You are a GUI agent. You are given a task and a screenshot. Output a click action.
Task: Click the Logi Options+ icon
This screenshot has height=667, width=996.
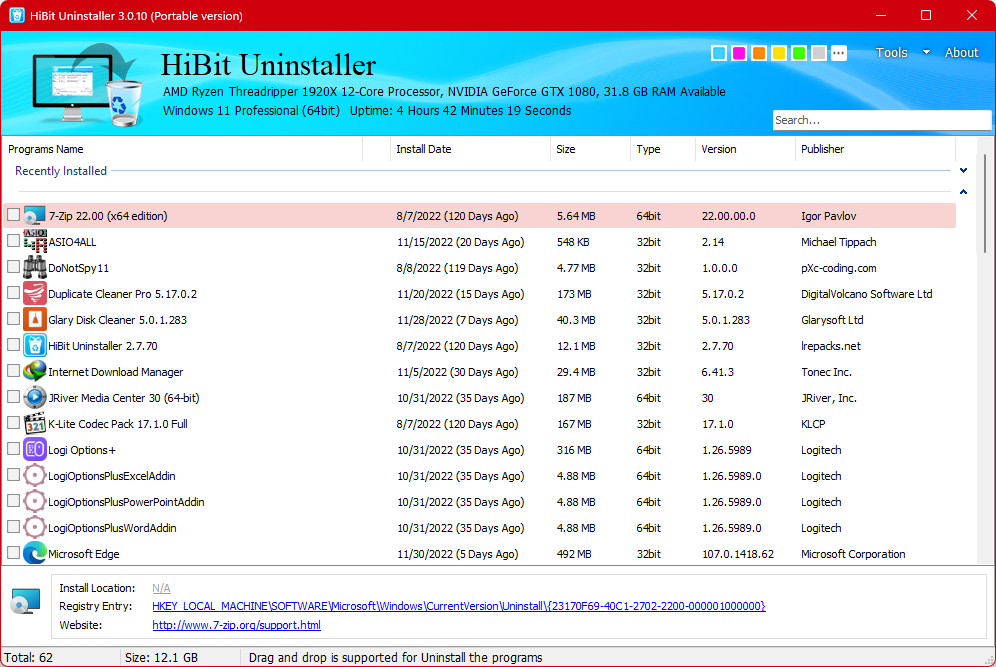pos(35,450)
